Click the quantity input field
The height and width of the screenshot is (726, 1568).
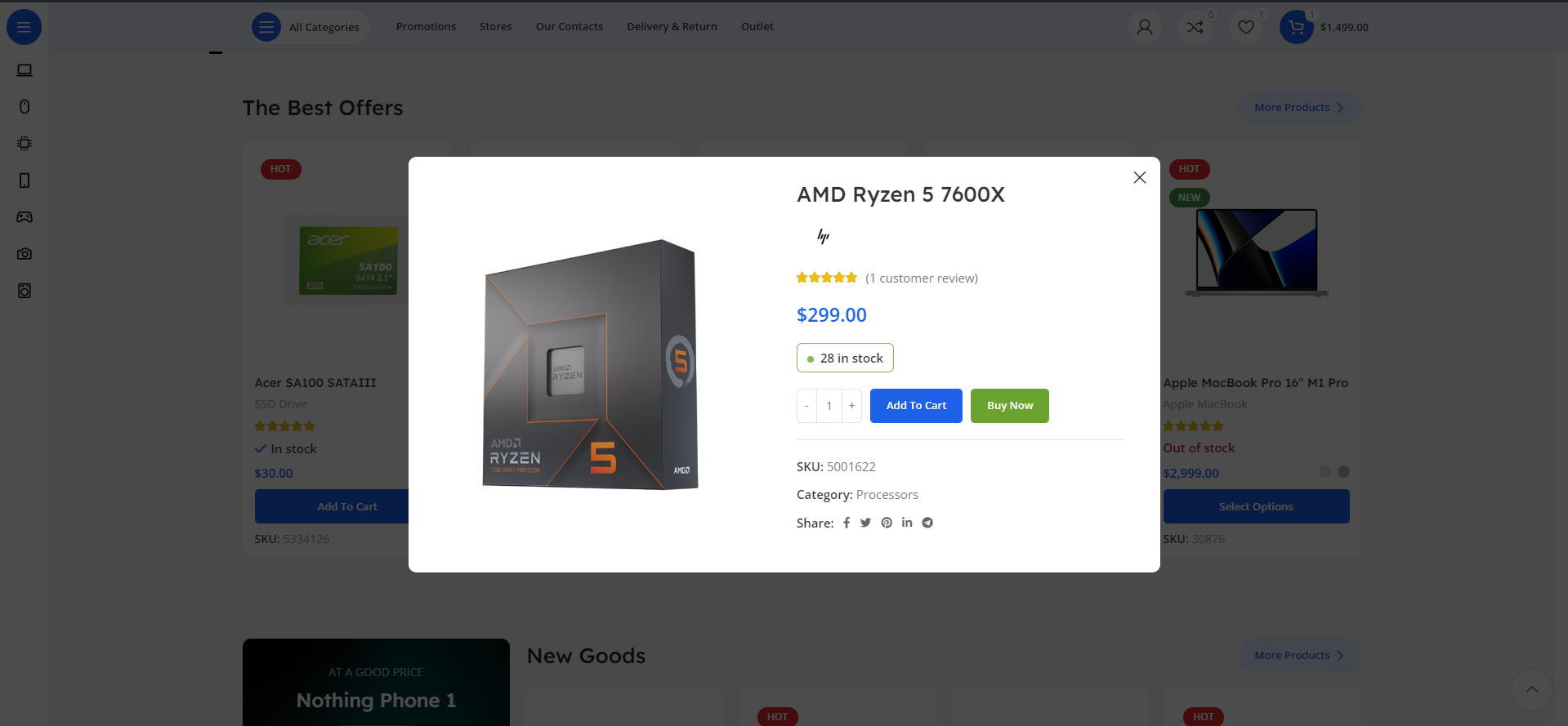(x=829, y=406)
